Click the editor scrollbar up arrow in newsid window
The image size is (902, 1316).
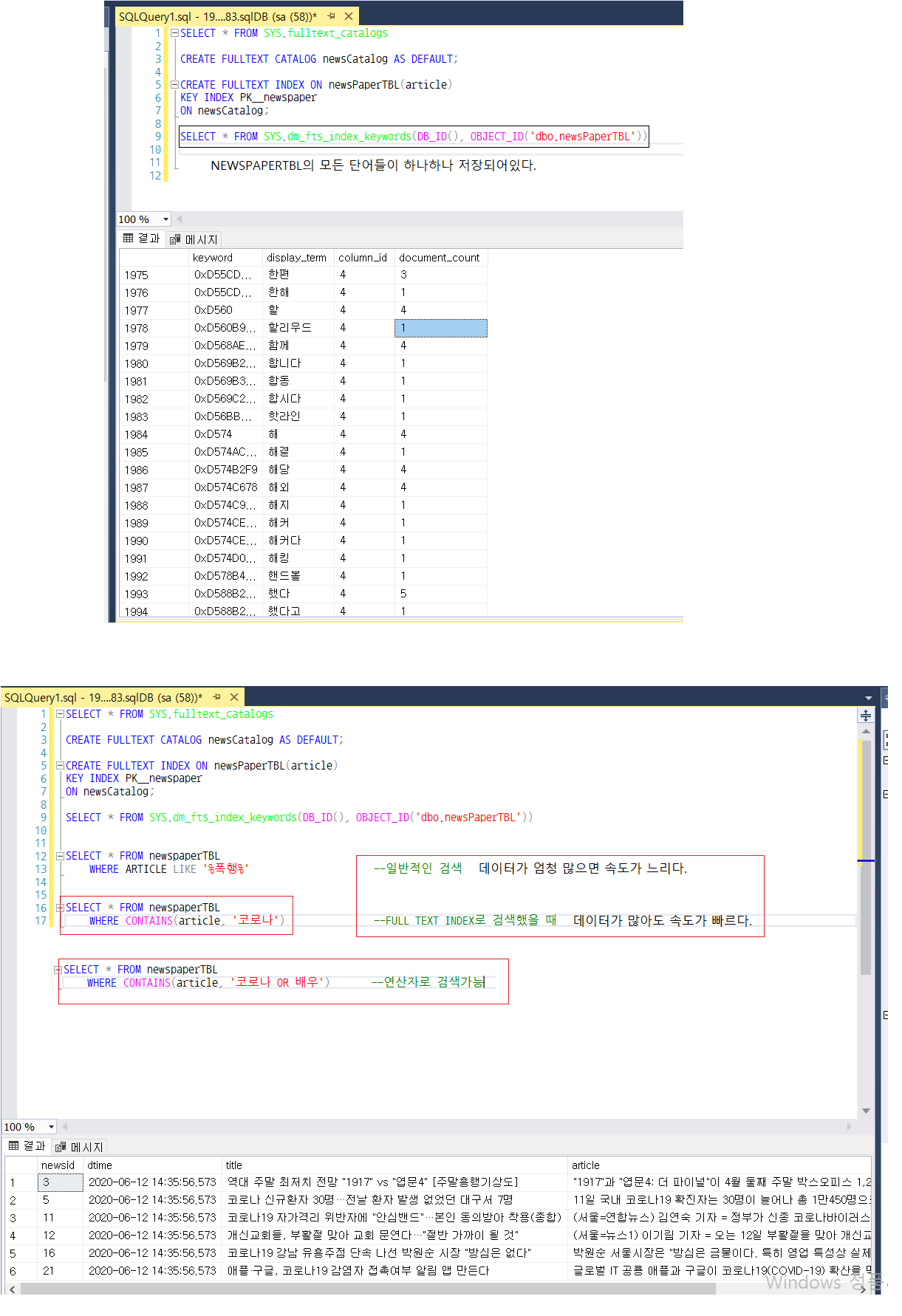866,731
